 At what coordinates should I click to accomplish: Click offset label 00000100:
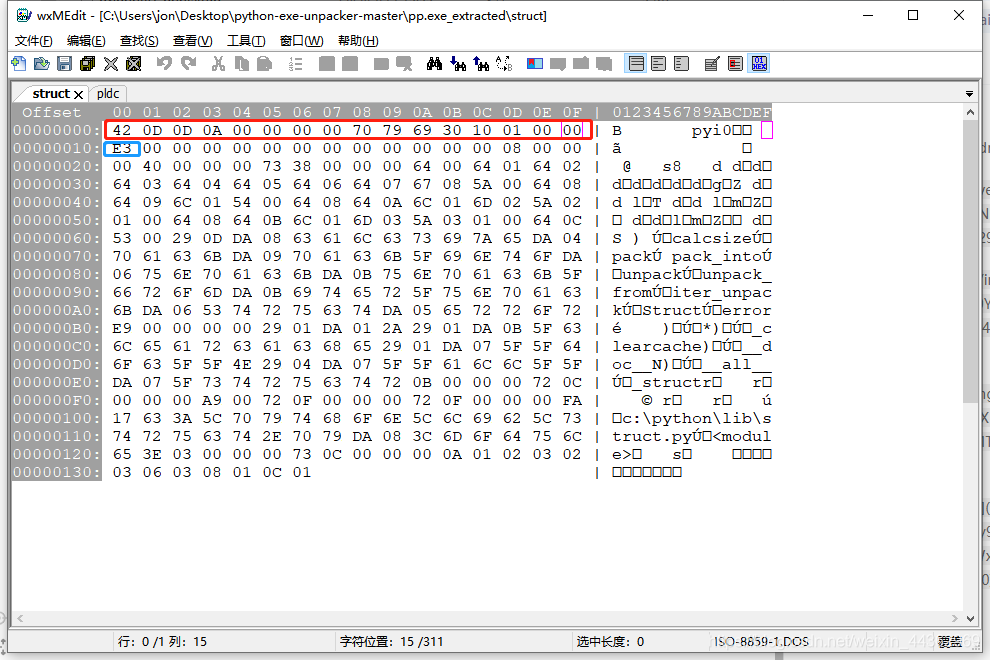(x=56, y=418)
